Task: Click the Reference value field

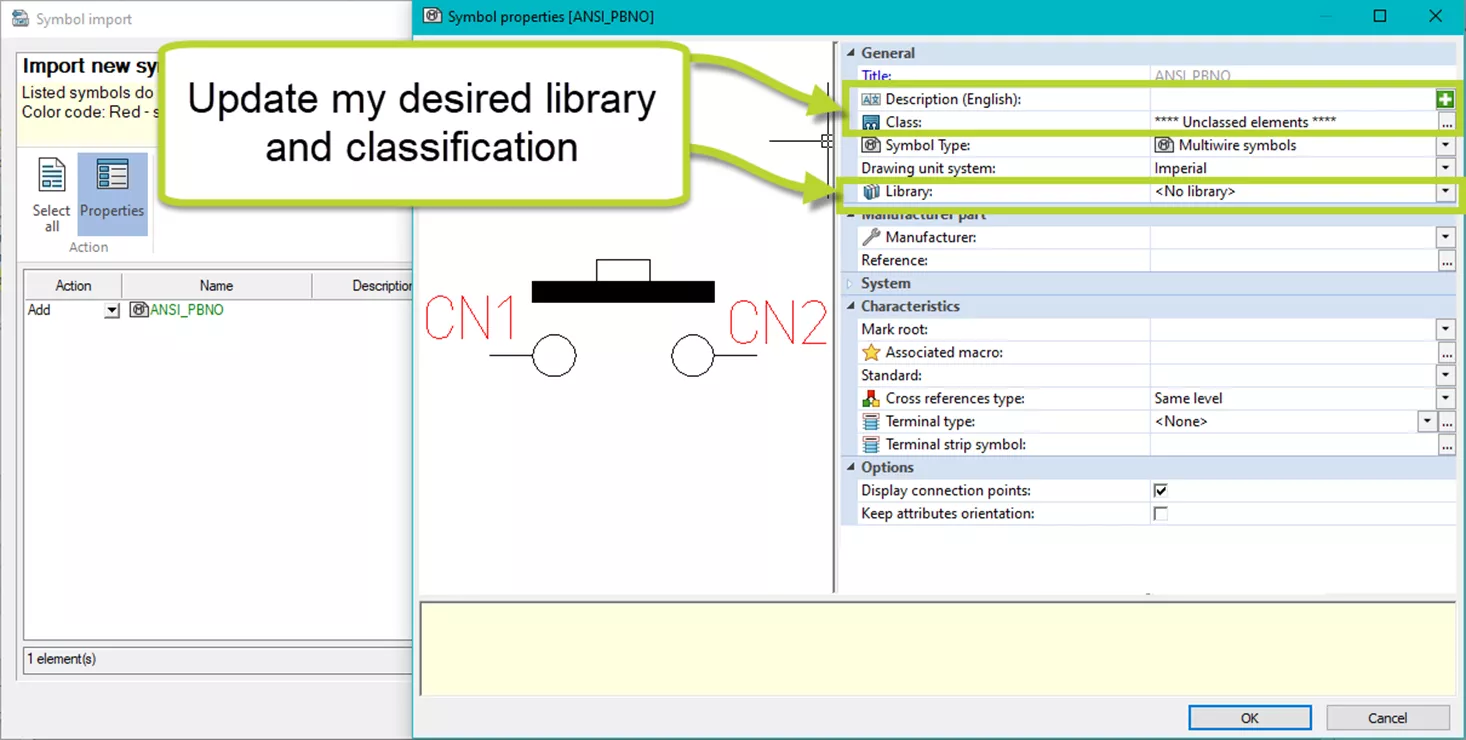Action: [1294, 260]
